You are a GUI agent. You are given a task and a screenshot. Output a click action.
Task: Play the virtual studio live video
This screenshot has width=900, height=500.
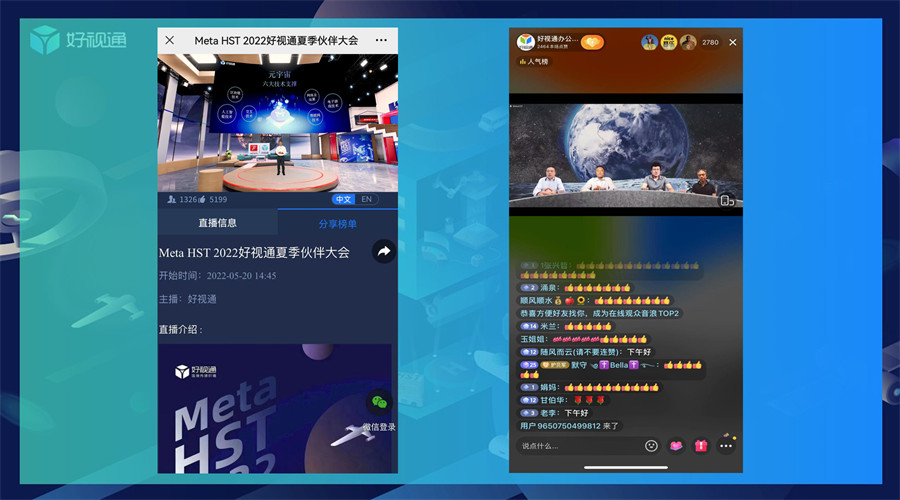[x=278, y=123]
